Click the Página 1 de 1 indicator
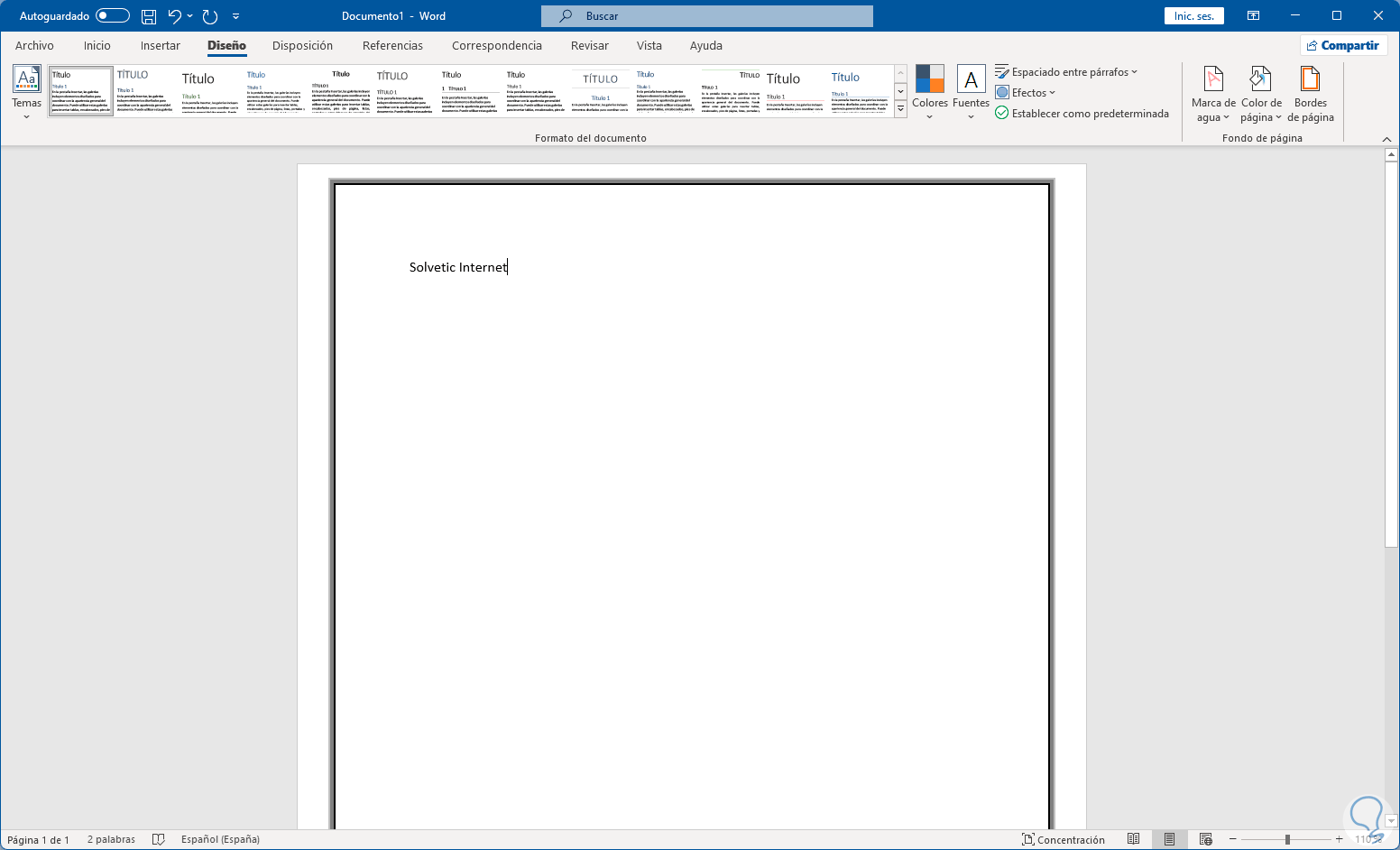 point(39,839)
